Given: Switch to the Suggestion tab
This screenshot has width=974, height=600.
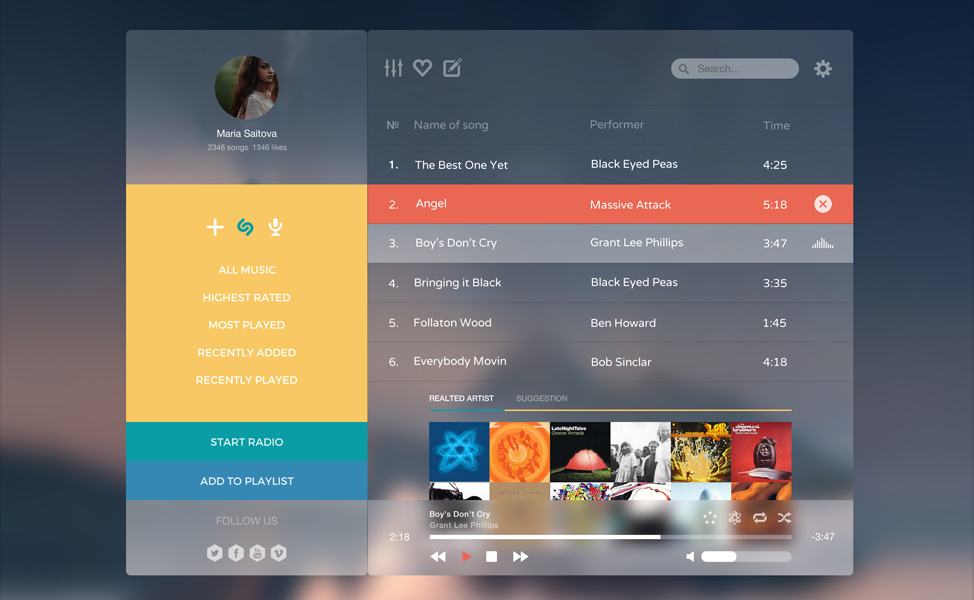Looking at the screenshot, I should tap(542, 398).
